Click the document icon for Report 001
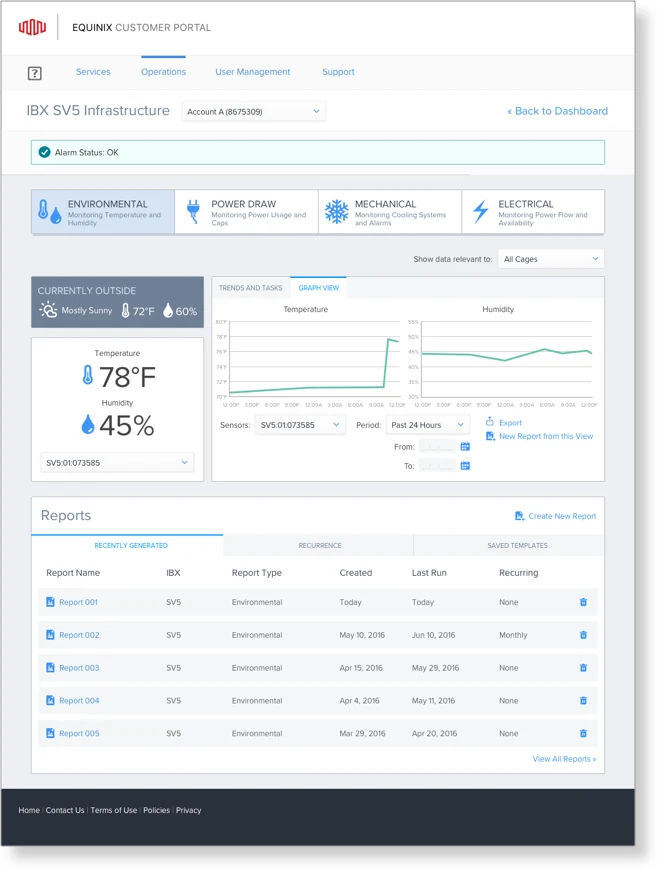The height and width of the screenshot is (870, 659). tap(50, 602)
